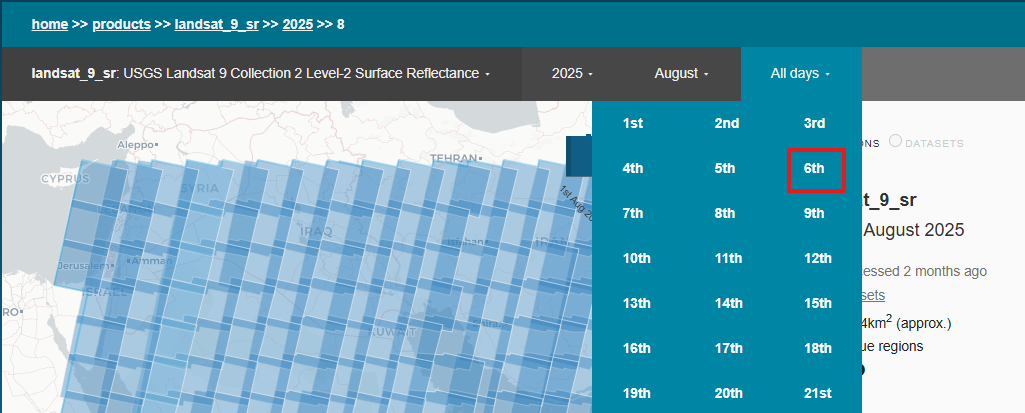
Task: Click the Jerusalem label on the map
Action: (x=82, y=267)
